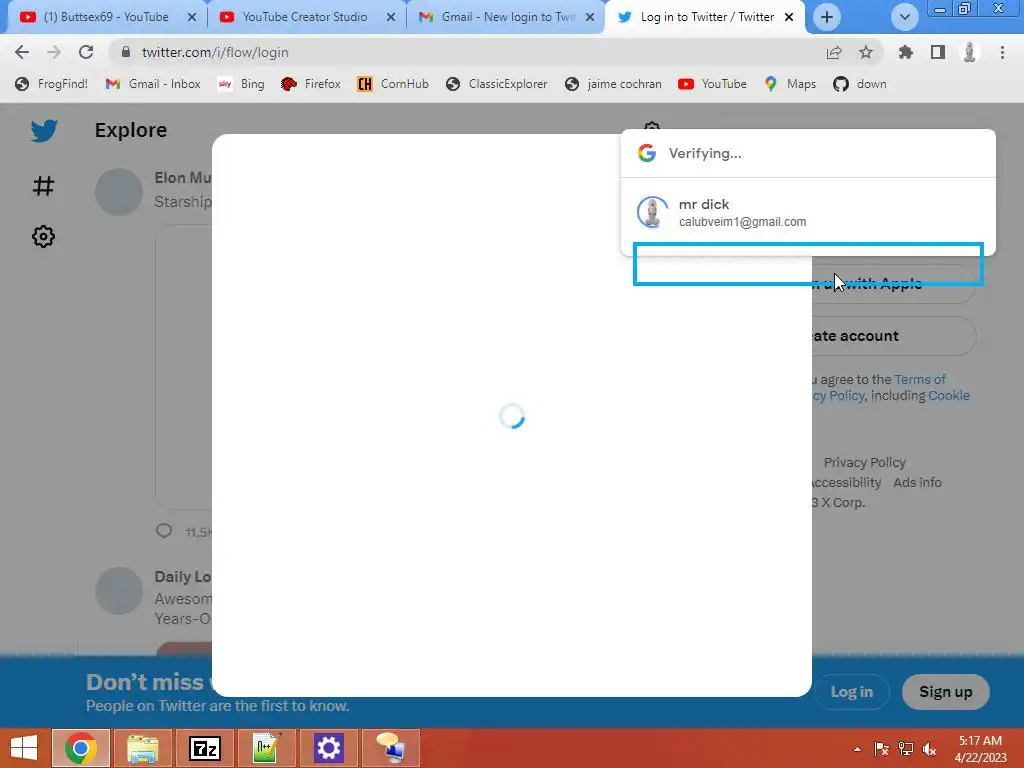Open Maps bookmark
Viewport: 1024px width, 768px height.
click(790, 84)
